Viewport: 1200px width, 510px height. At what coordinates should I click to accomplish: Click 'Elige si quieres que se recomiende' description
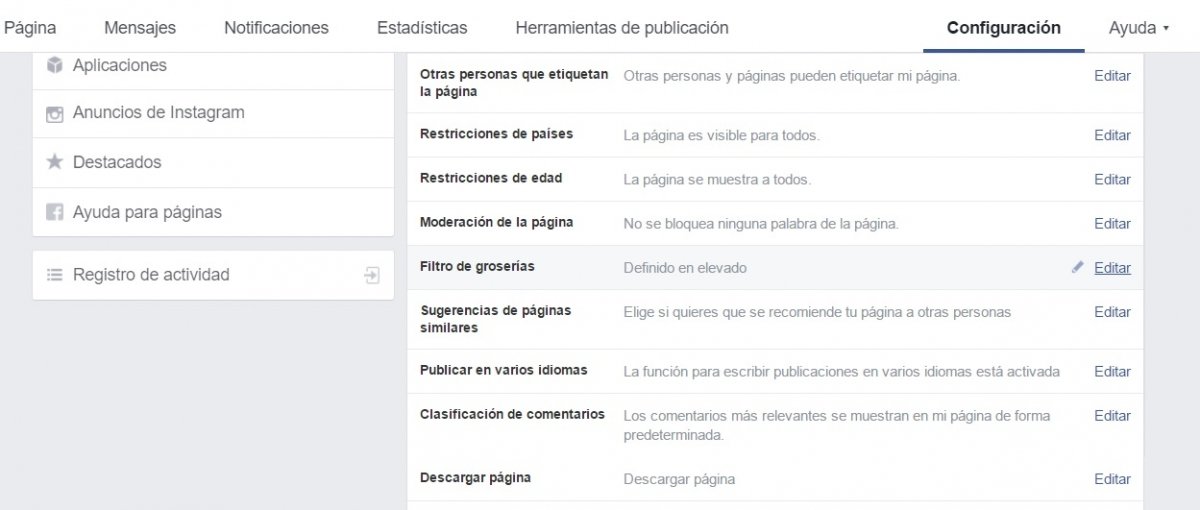pyautogui.click(x=817, y=312)
